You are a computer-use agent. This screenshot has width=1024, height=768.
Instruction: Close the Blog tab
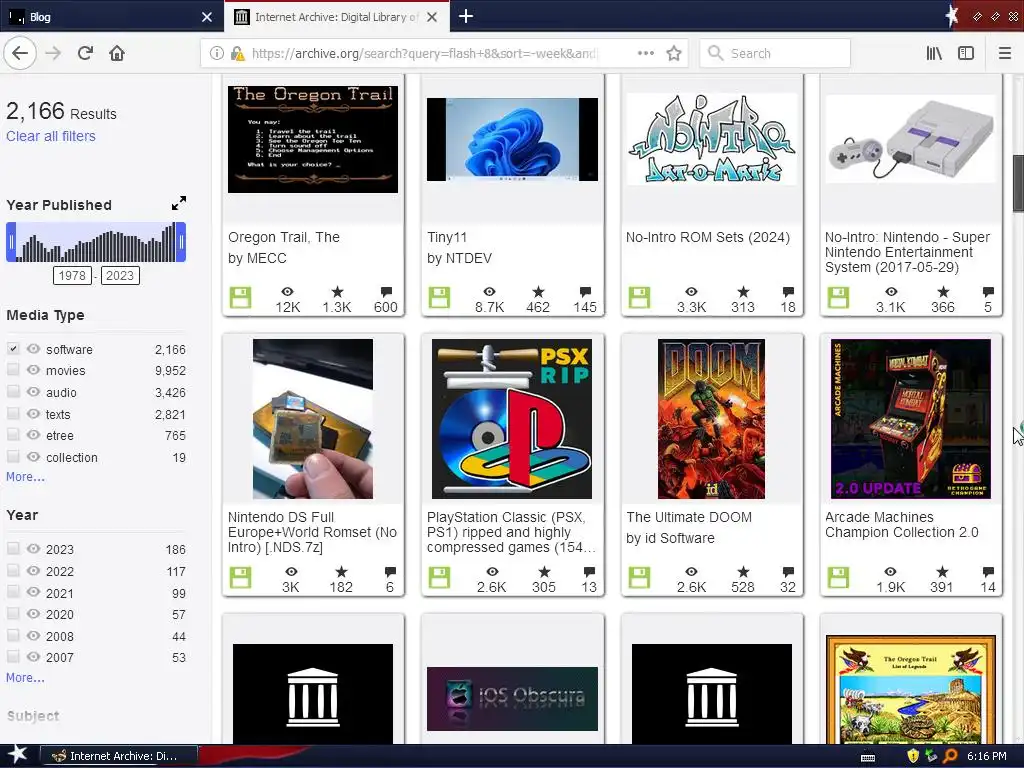click(206, 17)
